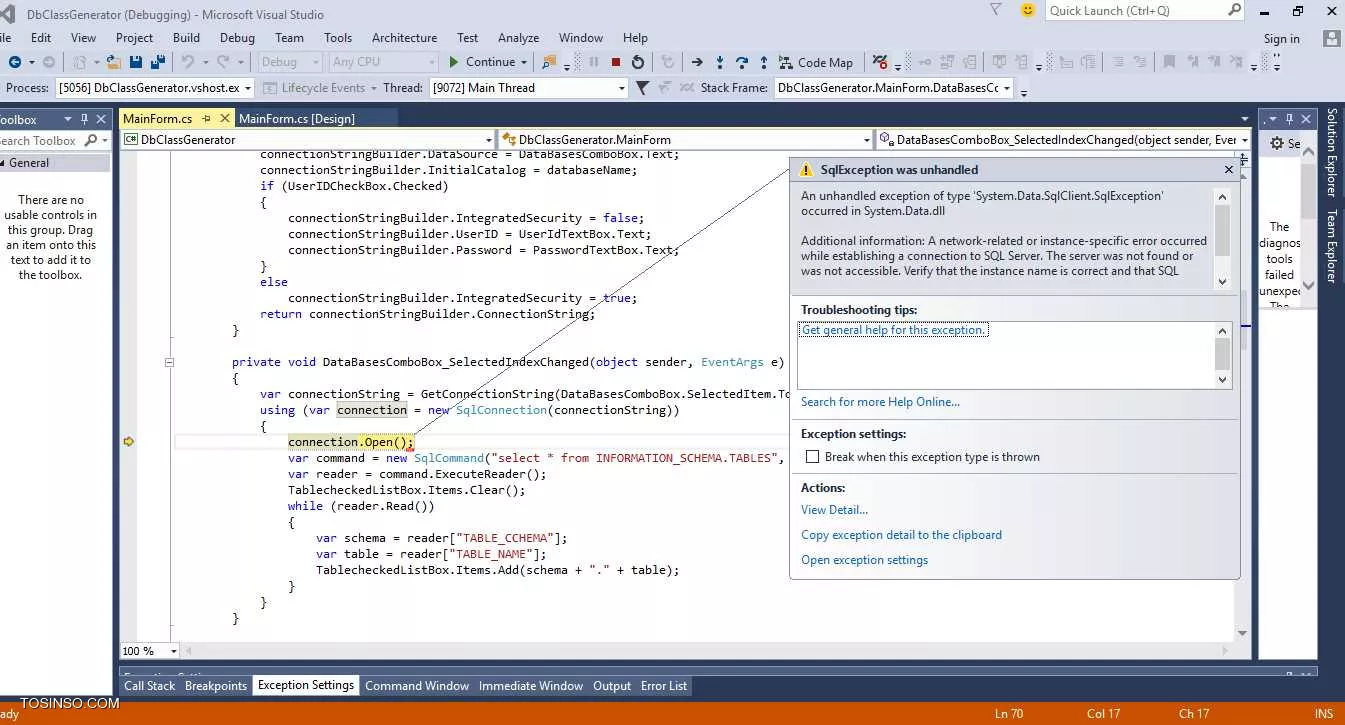1345x725 pixels.
Task: Open the Command Window tab
Action: (417, 686)
